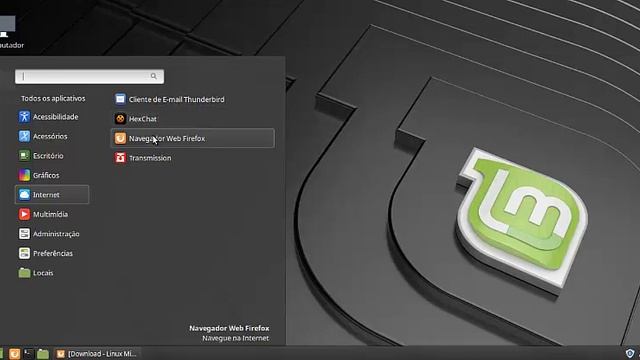Image resolution: width=640 pixels, height=360 pixels.
Task: Click the Preferências category icon
Action: [x=24, y=253]
